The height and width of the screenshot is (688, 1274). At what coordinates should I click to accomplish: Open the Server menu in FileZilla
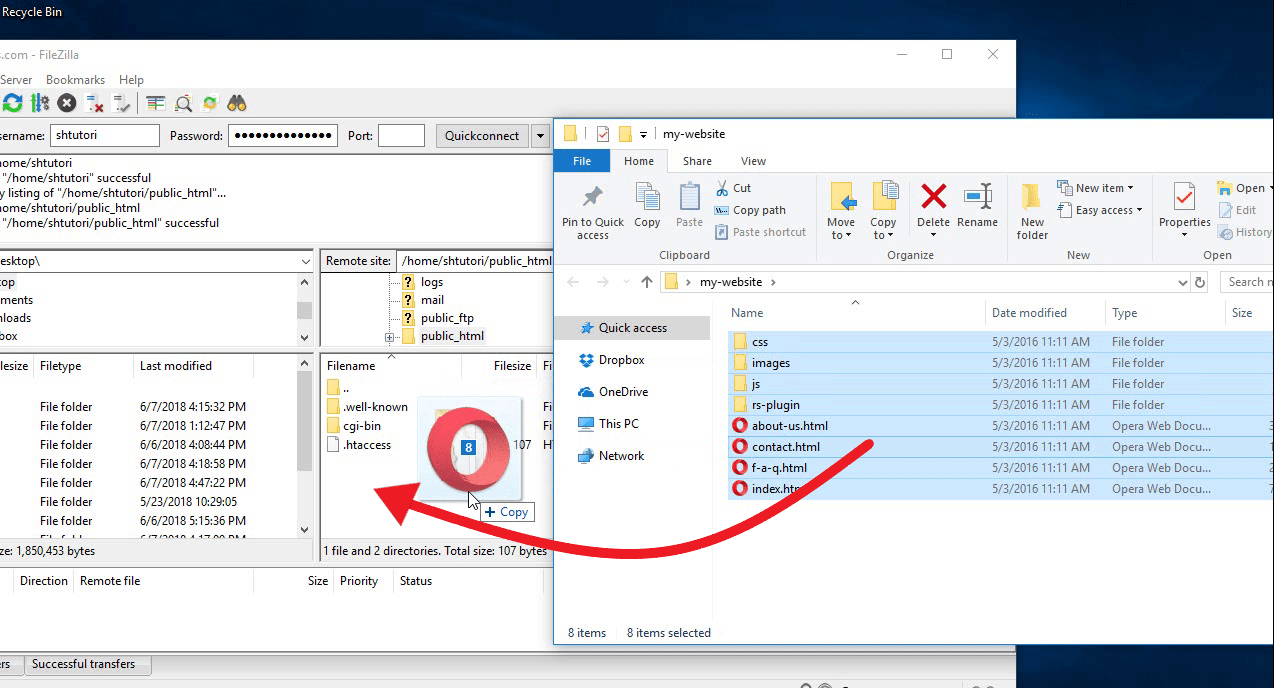(x=16, y=79)
